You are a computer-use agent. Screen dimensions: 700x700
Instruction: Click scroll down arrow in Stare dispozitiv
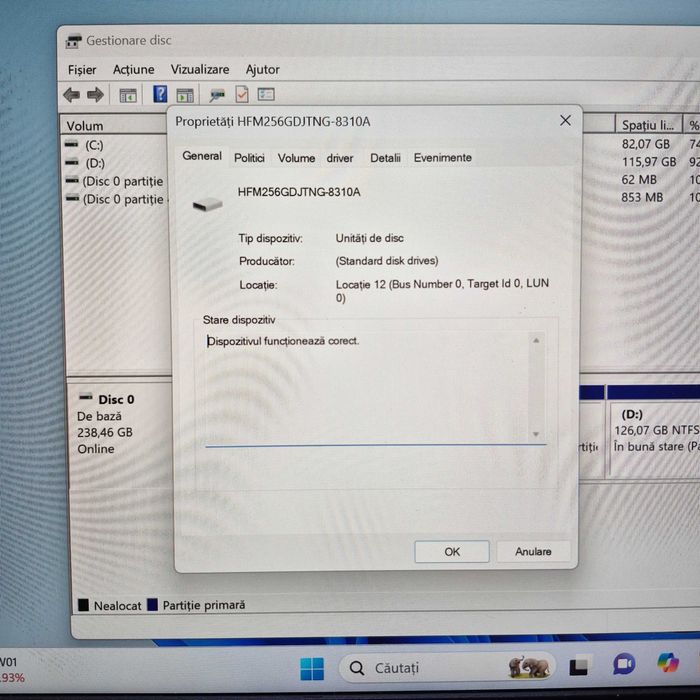[536, 434]
